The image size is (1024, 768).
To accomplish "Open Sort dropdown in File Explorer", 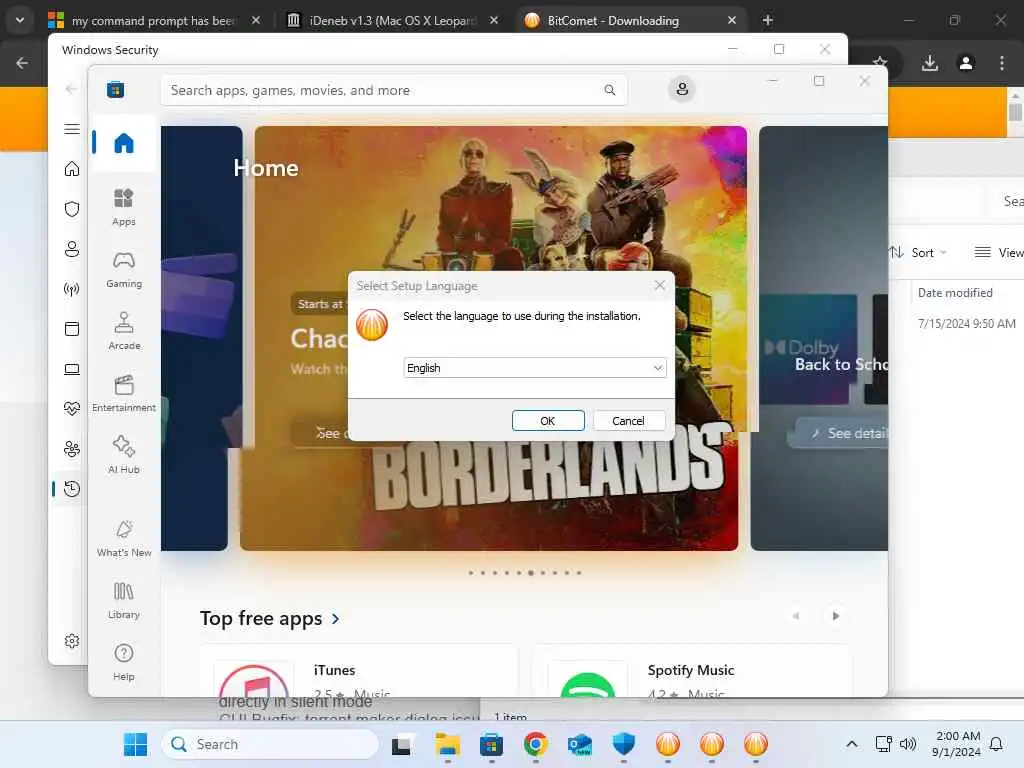I will coord(918,253).
